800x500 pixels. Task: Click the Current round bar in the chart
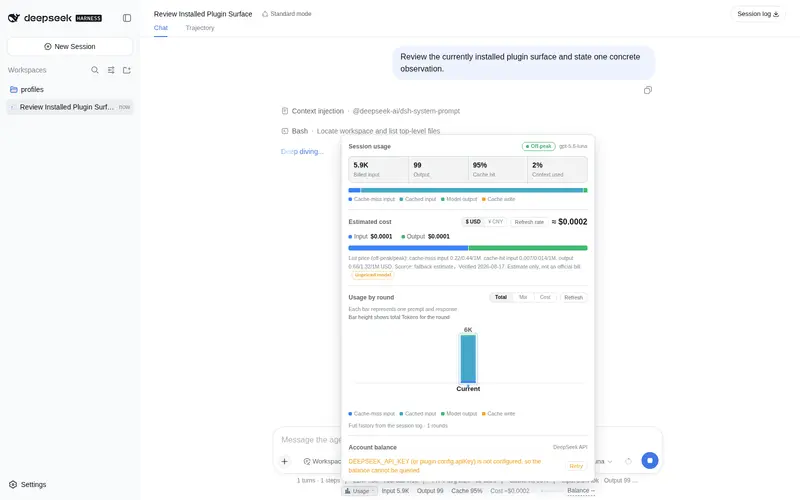[x=468, y=358]
